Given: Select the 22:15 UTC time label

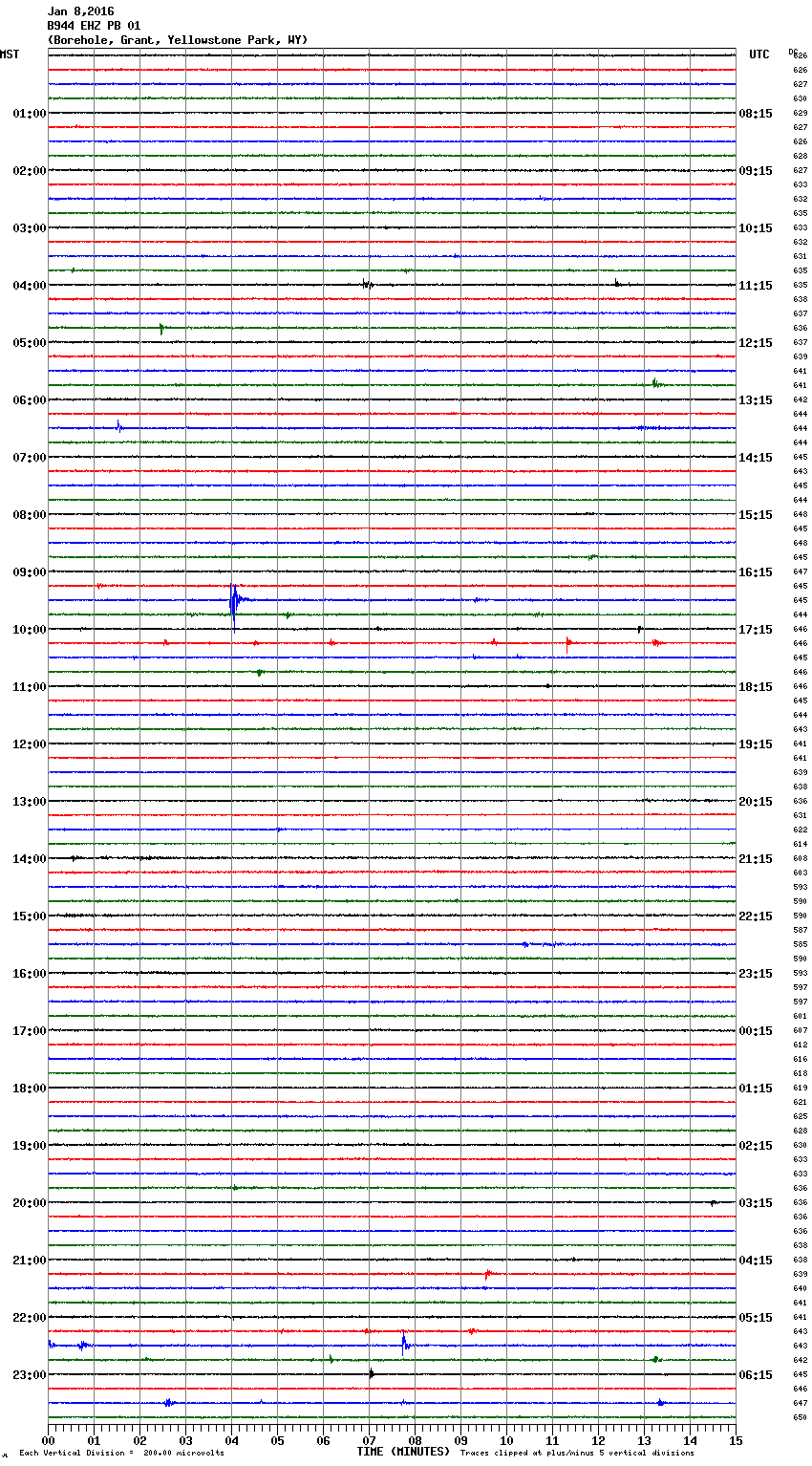Looking at the screenshot, I should click(756, 916).
